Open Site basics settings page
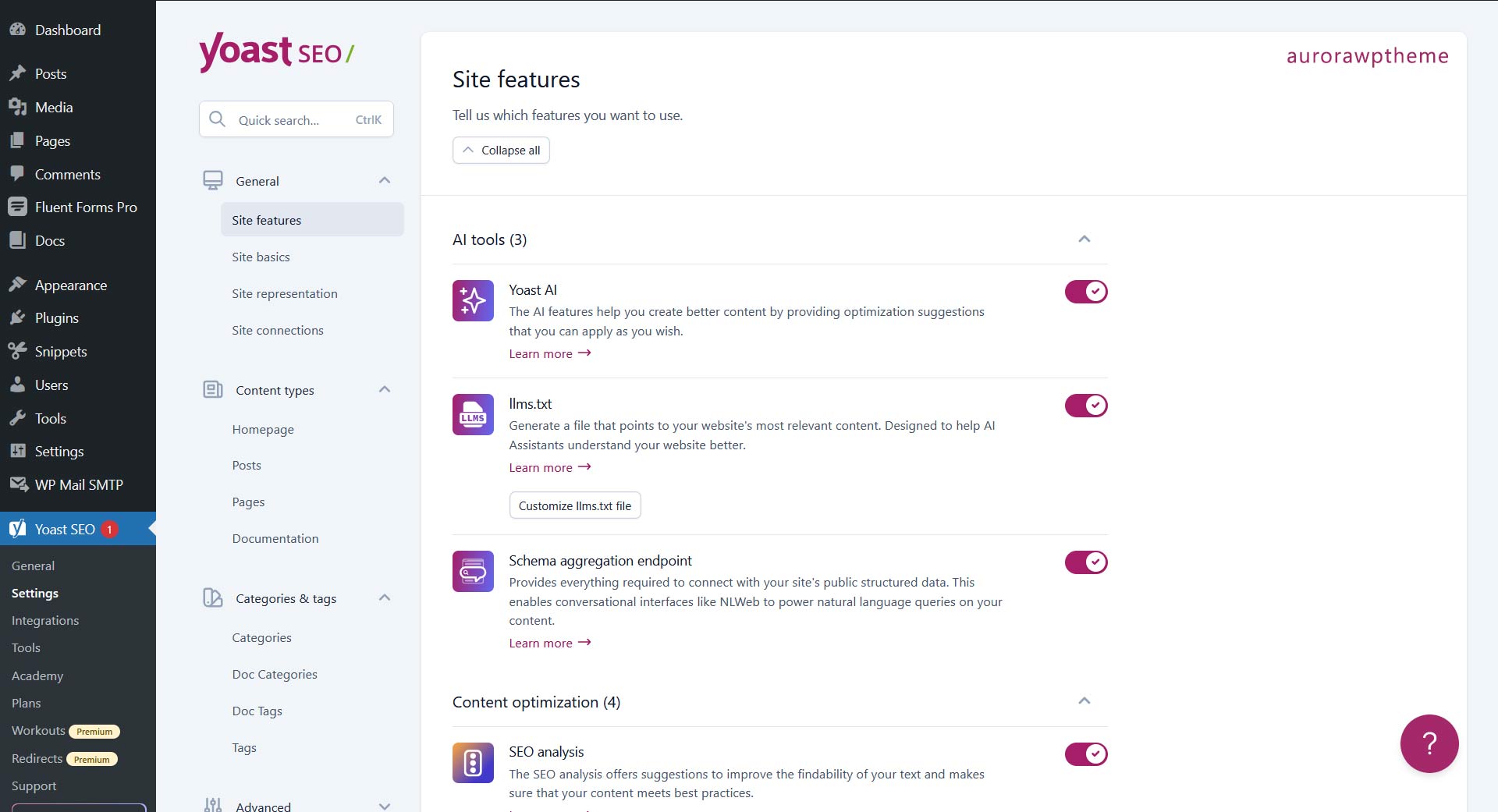Screen dimensions: 1498x812 coord(261,257)
